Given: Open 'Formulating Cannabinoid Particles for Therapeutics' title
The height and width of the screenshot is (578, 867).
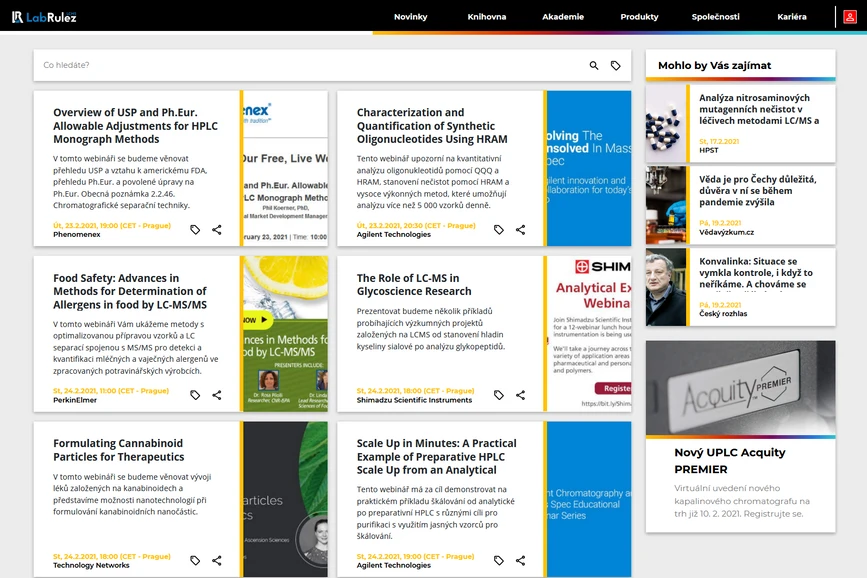Looking at the screenshot, I should click(118, 450).
